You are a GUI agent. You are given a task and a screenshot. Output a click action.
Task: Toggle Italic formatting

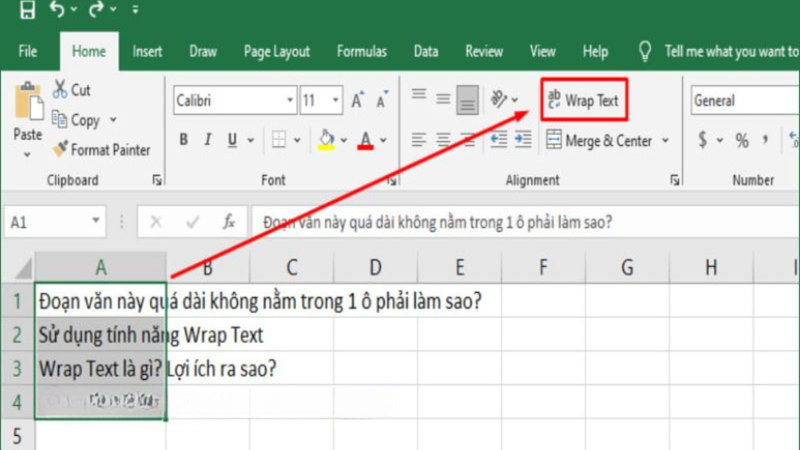207,139
